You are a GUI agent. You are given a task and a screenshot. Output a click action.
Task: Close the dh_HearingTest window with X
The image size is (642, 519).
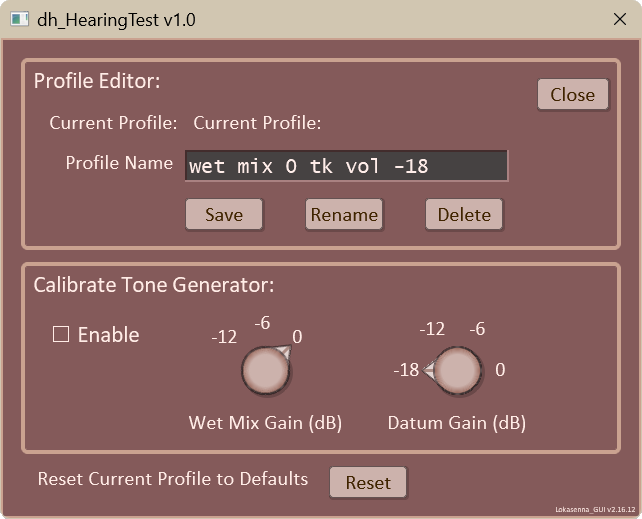[619, 19]
